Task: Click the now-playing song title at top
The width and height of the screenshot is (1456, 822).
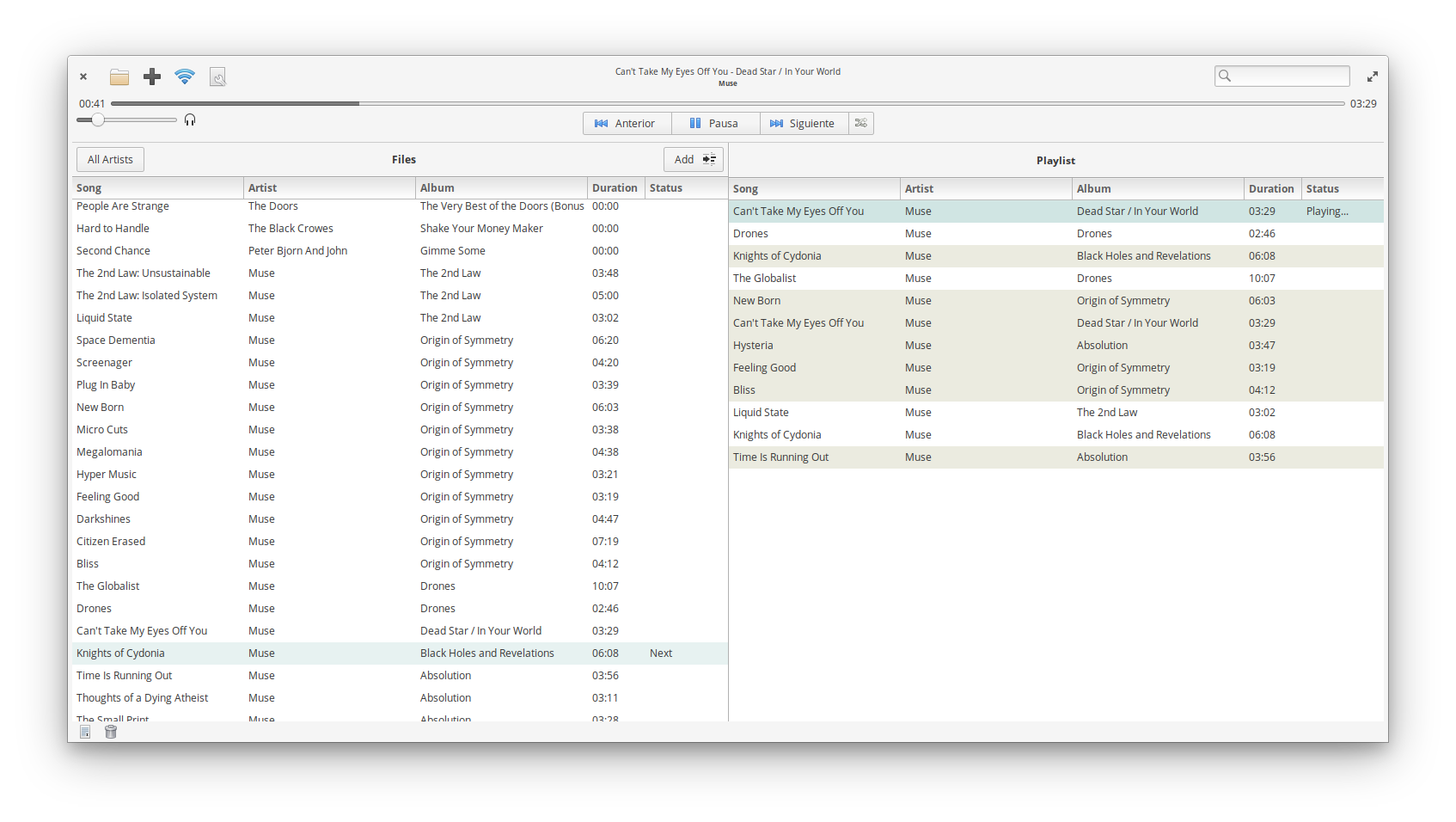Action: coord(728,71)
